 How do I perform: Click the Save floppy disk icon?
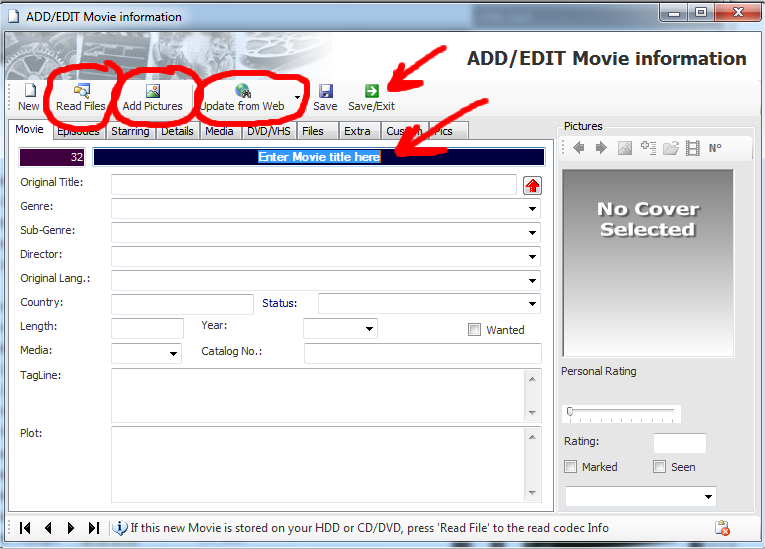[x=325, y=91]
